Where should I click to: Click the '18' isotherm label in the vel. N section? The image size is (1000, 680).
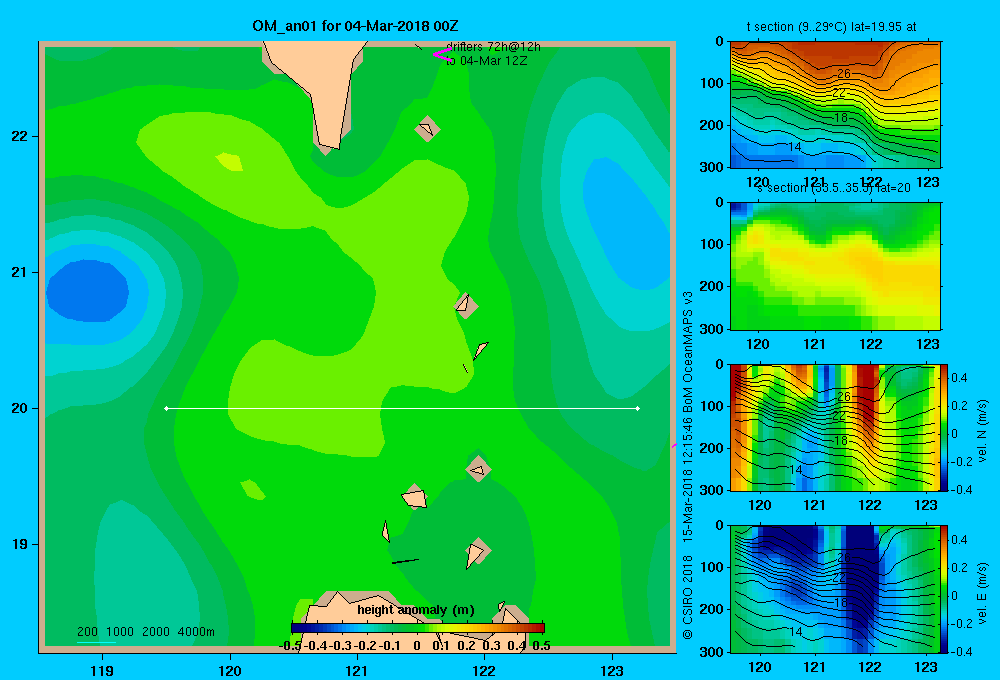(x=841, y=440)
